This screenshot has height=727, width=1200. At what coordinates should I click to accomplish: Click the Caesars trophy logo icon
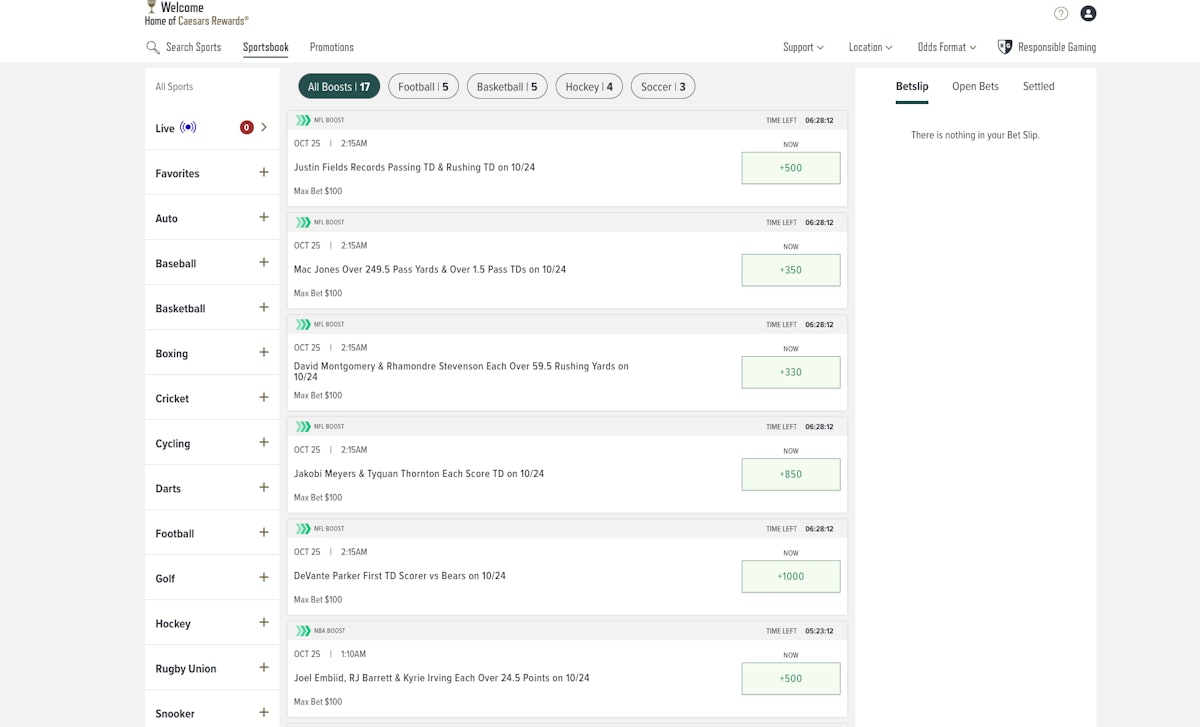151,7
